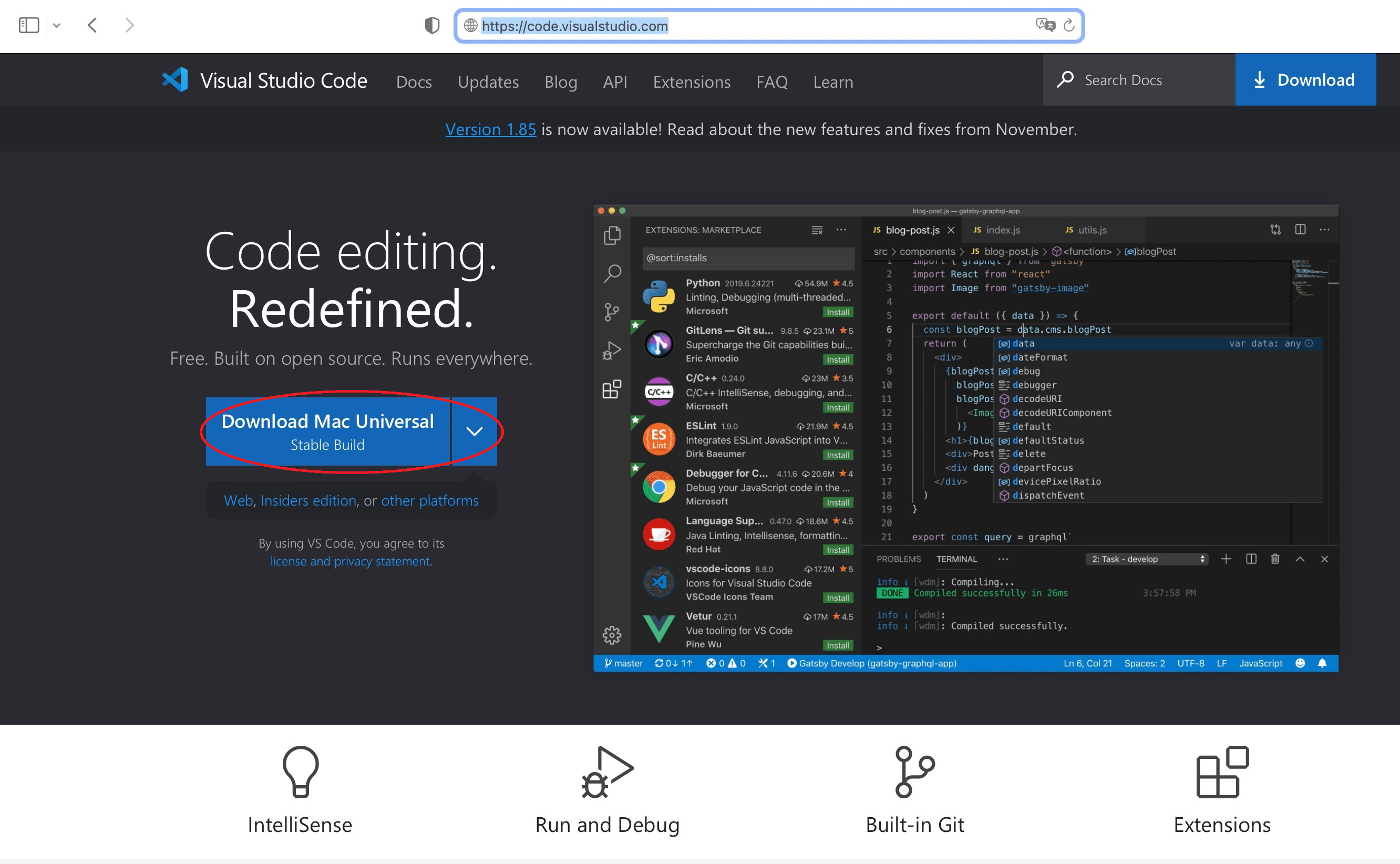This screenshot has height=864, width=1400.
Task: Install the ESLint extension
Action: coord(838,455)
